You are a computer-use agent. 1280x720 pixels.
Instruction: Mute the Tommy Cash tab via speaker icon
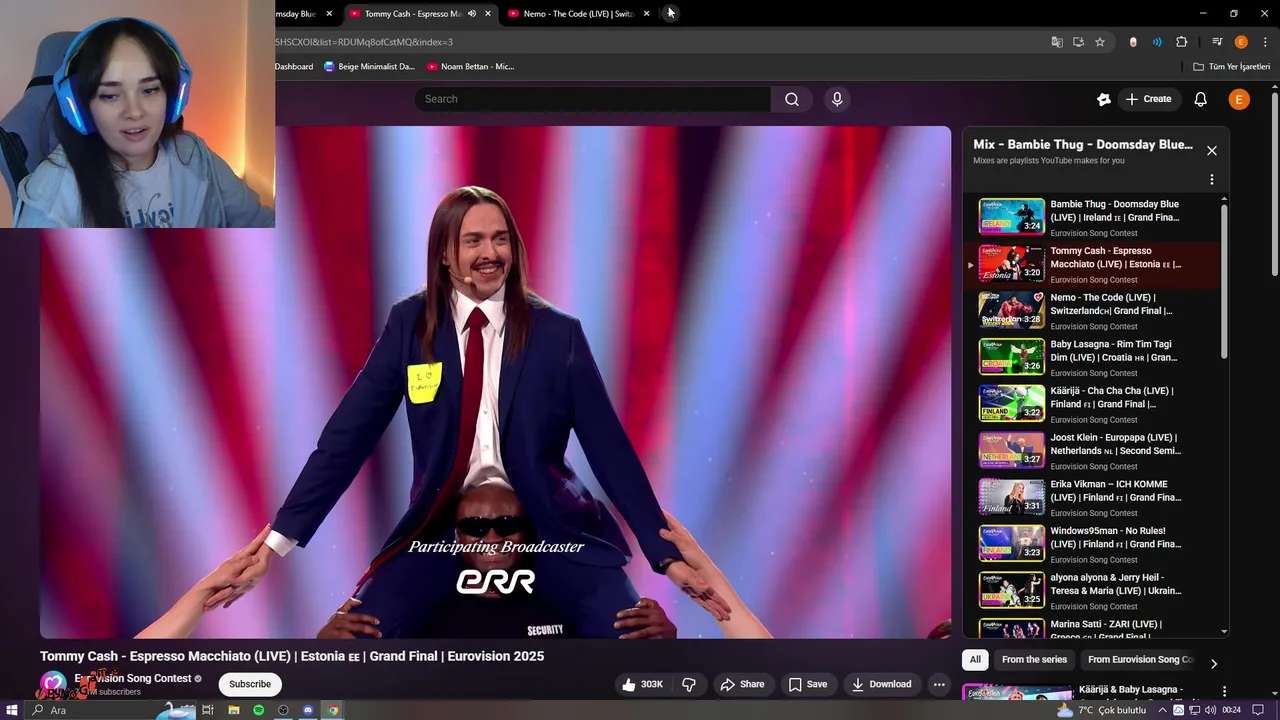pos(472,14)
